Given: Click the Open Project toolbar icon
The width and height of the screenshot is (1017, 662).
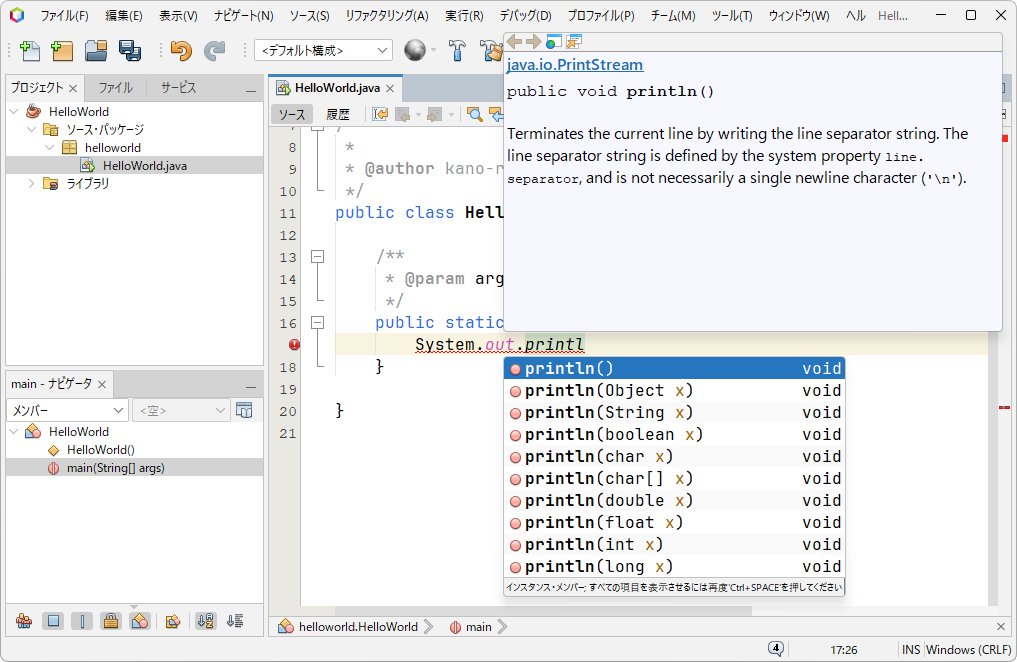Looking at the screenshot, I should point(96,51).
